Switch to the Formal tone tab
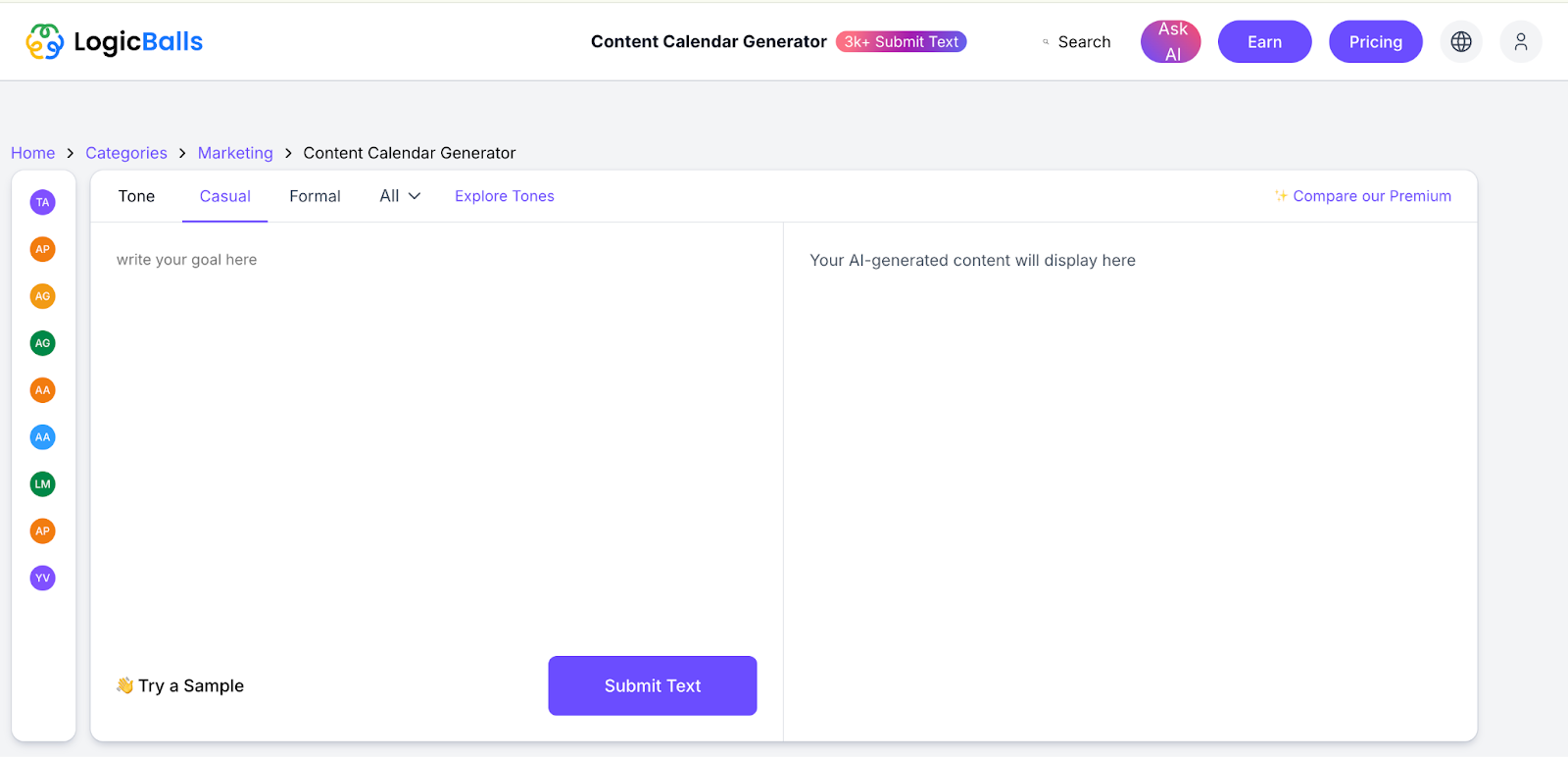This screenshot has width=1568, height=757. (315, 196)
